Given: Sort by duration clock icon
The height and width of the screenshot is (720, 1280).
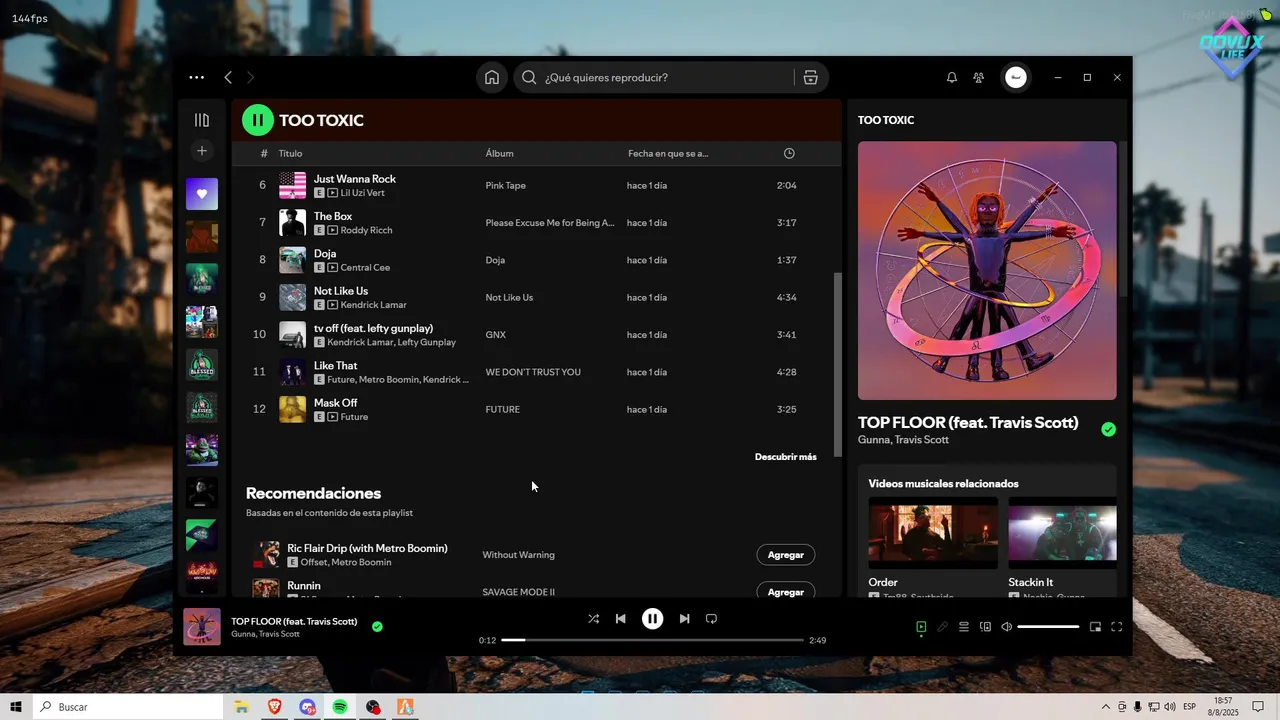Looking at the screenshot, I should click(x=789, y=153).
